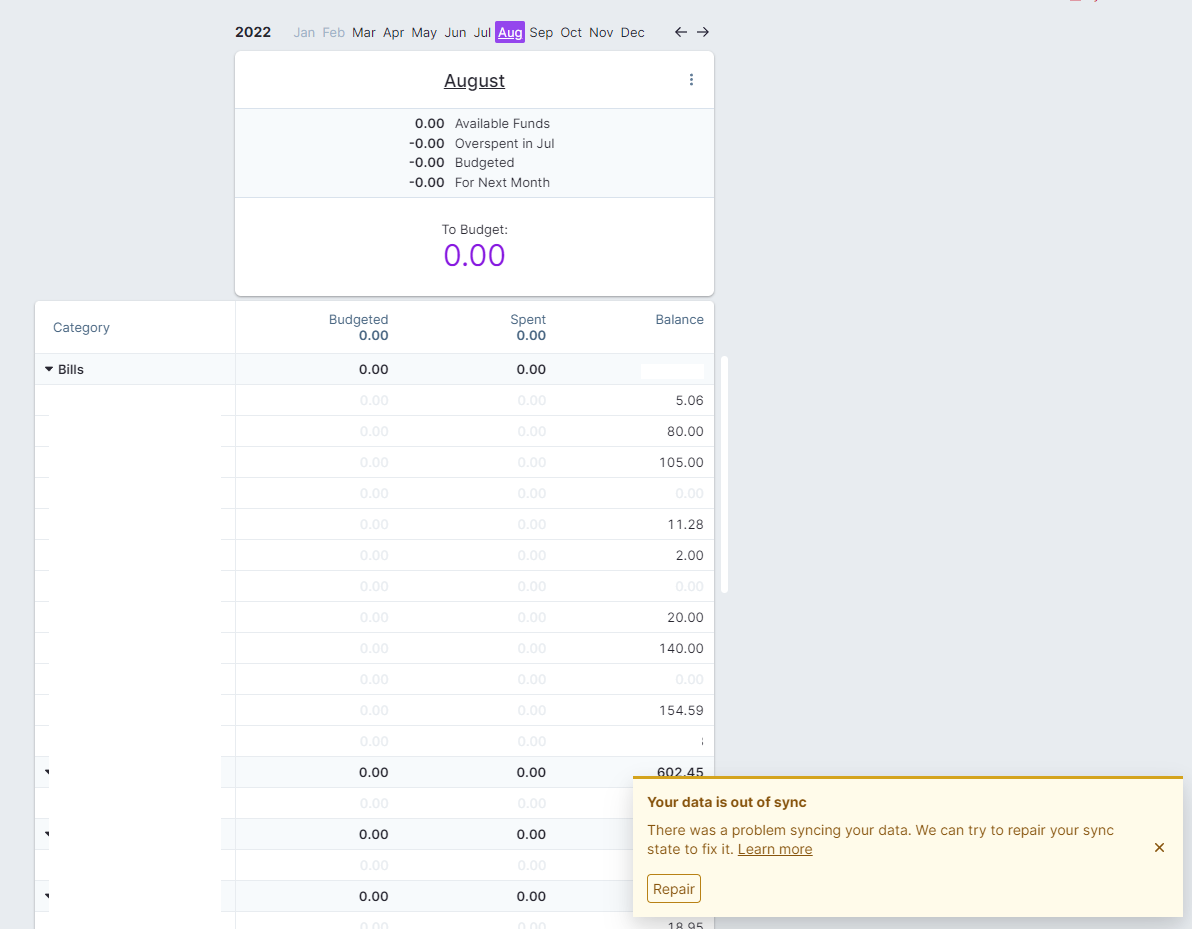Viewport: 1192px width, 929px height.
Task: Click the Repair button
Action: (x=673, y=888)
